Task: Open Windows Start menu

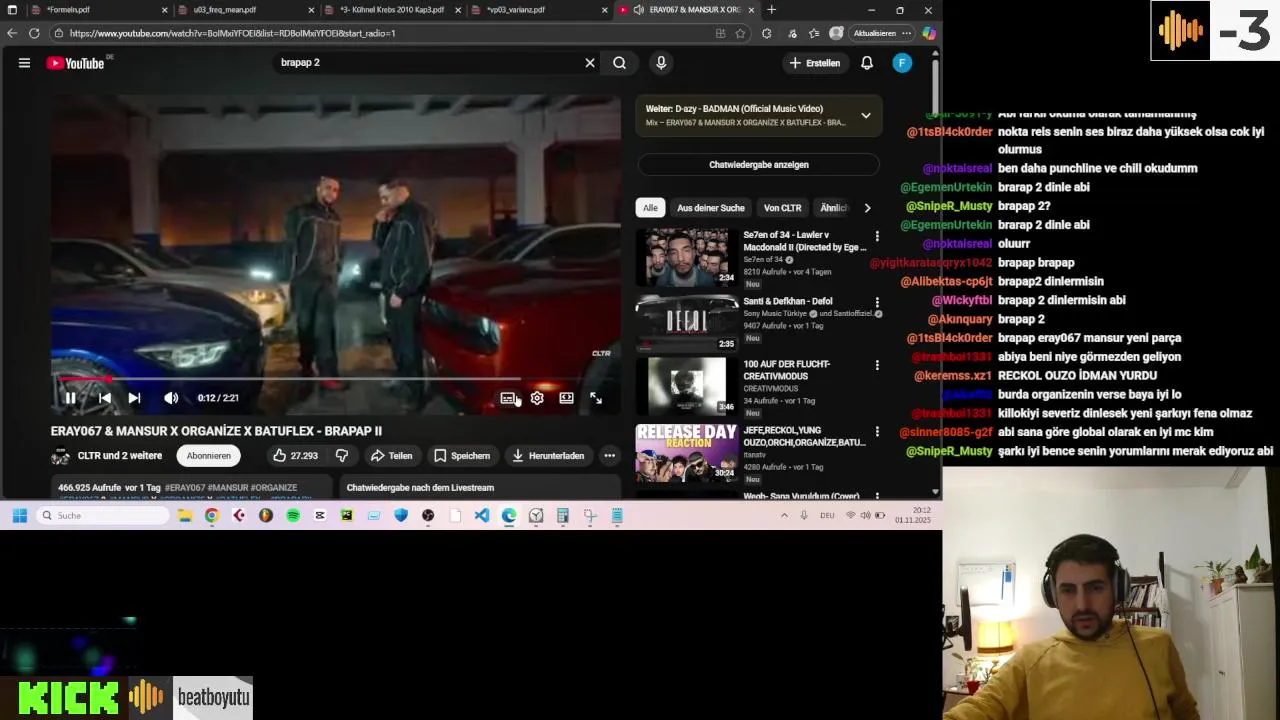Action: coord(19,515)
